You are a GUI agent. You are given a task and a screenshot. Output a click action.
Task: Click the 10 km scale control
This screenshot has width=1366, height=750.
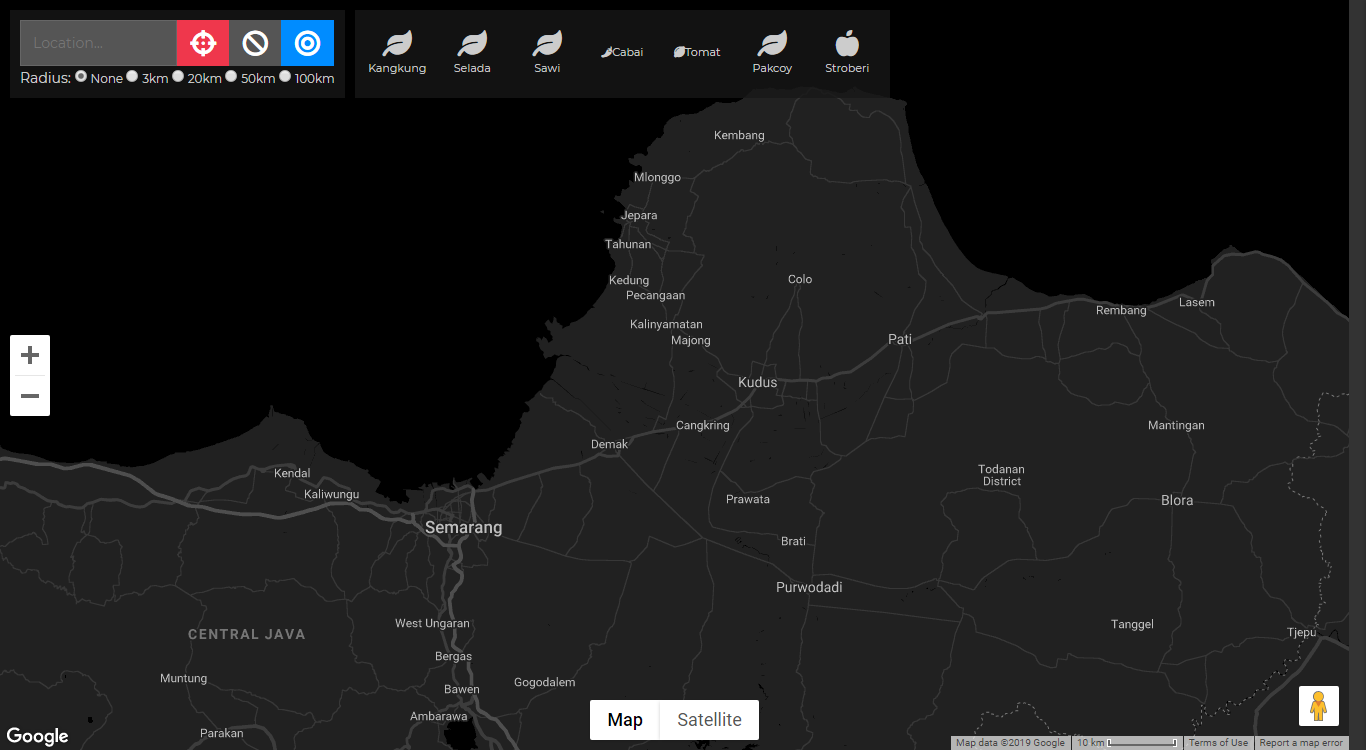pos(1127,743)
